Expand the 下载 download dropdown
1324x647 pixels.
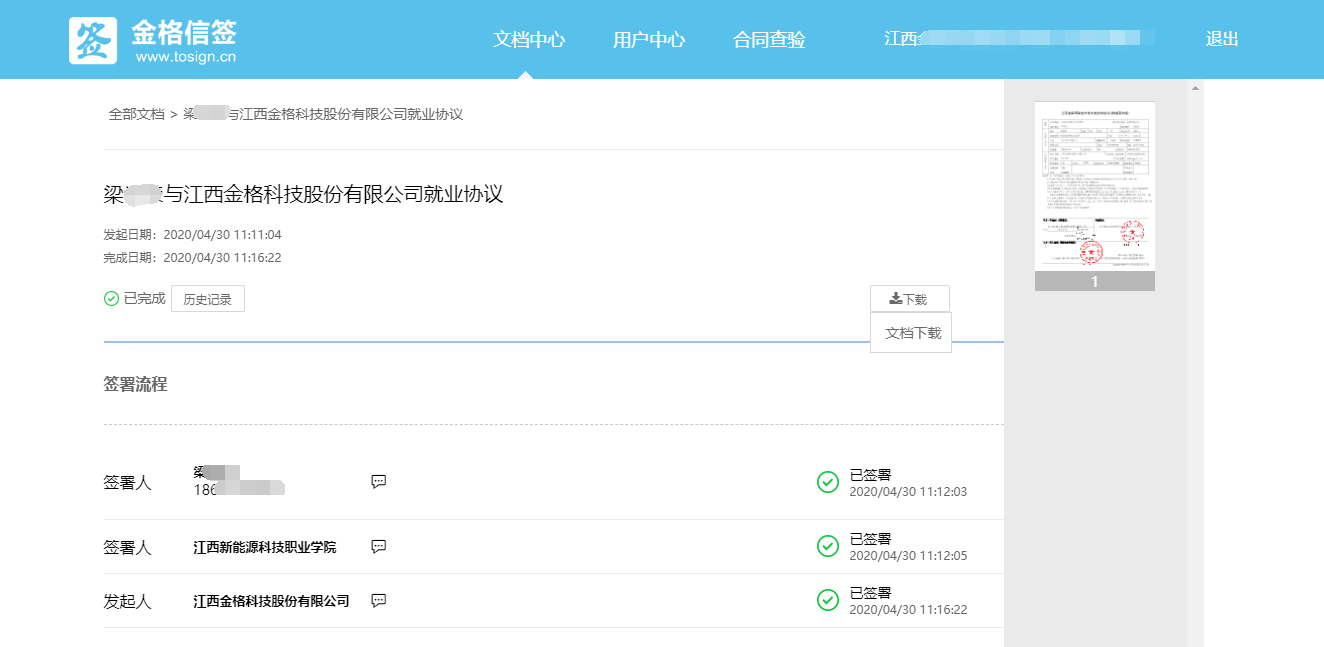909,299
